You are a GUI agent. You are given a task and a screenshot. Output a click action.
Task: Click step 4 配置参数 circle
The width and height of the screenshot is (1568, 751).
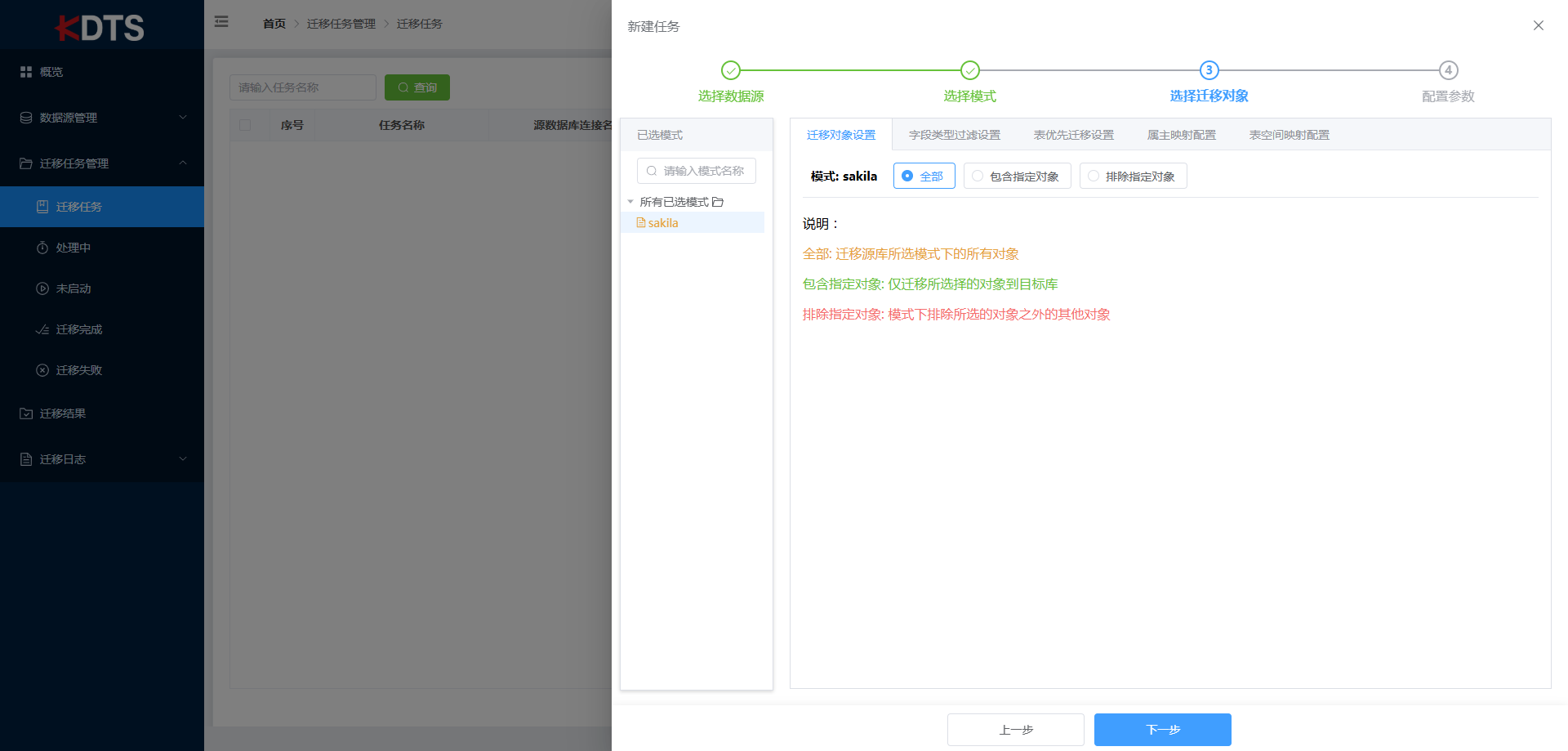coord(1449,70)
